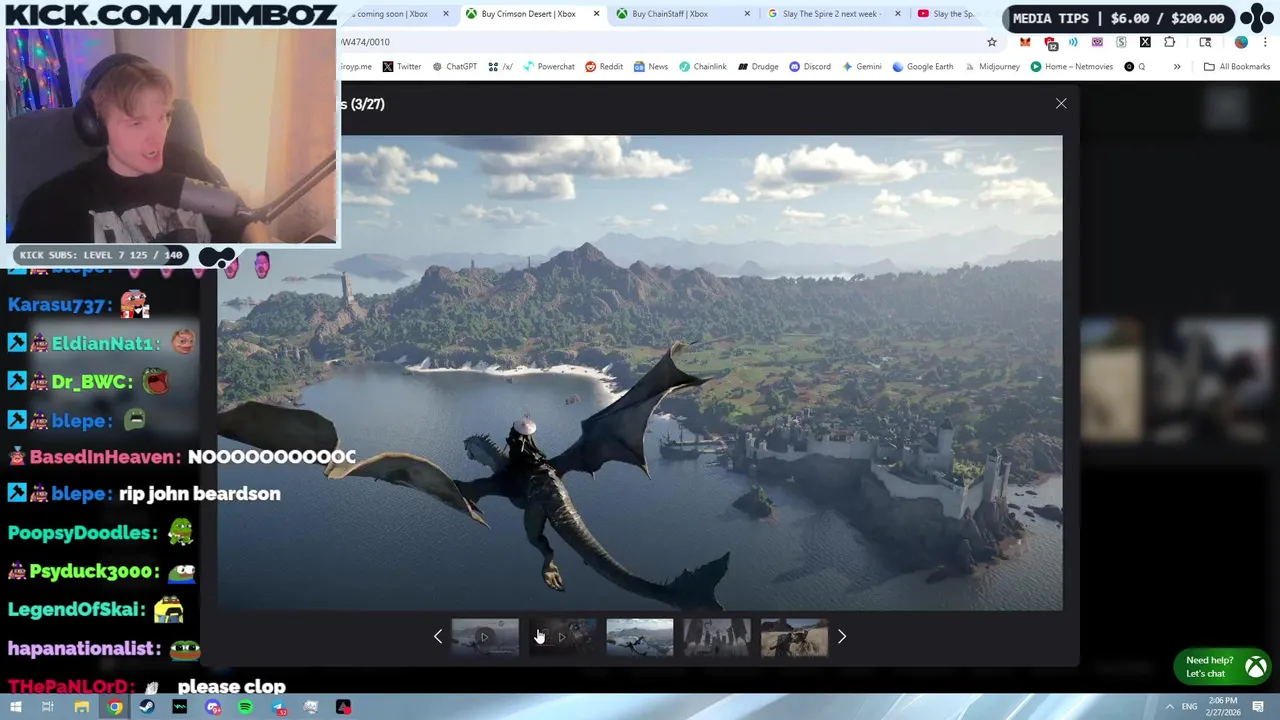
Task: Show hidden system tray icons
Action: pyautogui.click(x=1170, y=707)
